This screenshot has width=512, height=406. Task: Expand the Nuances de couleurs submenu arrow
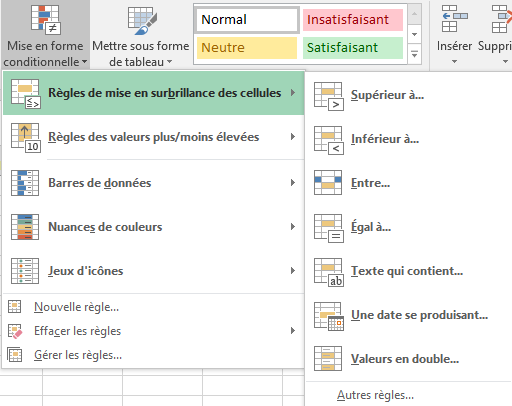tap(293, 227)
